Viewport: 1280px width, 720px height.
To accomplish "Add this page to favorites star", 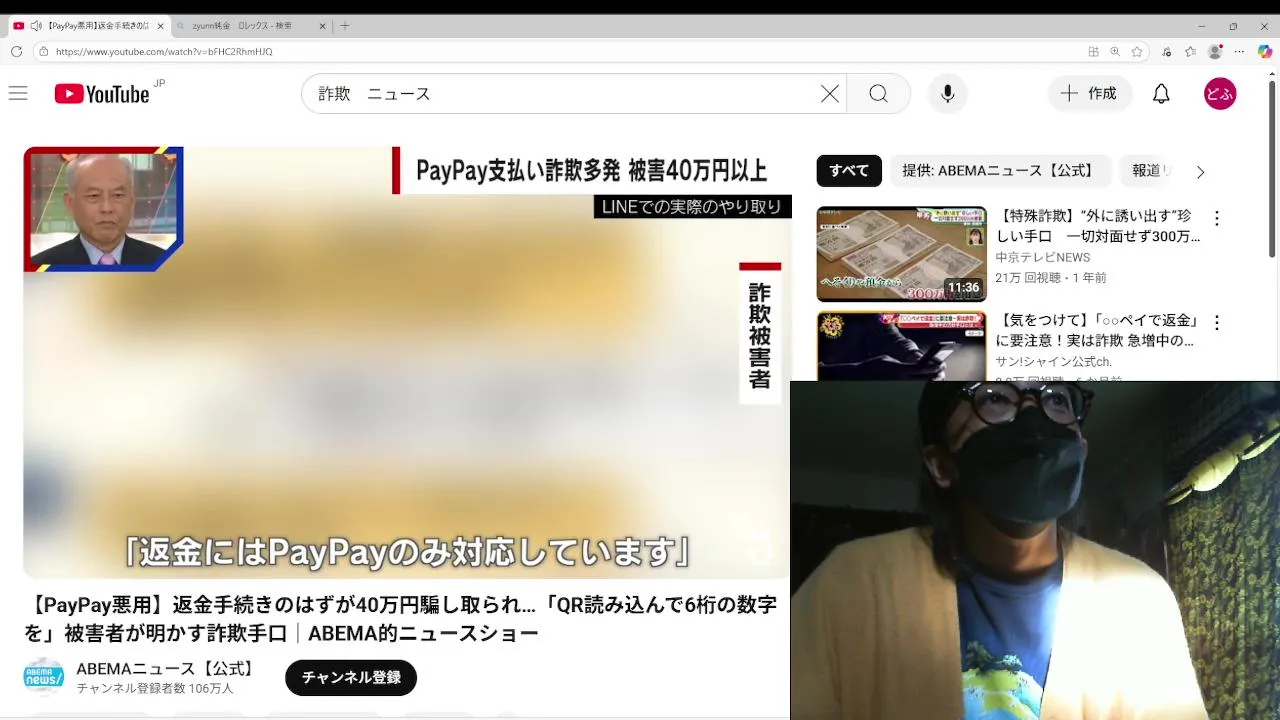I will pos(1137,52).
